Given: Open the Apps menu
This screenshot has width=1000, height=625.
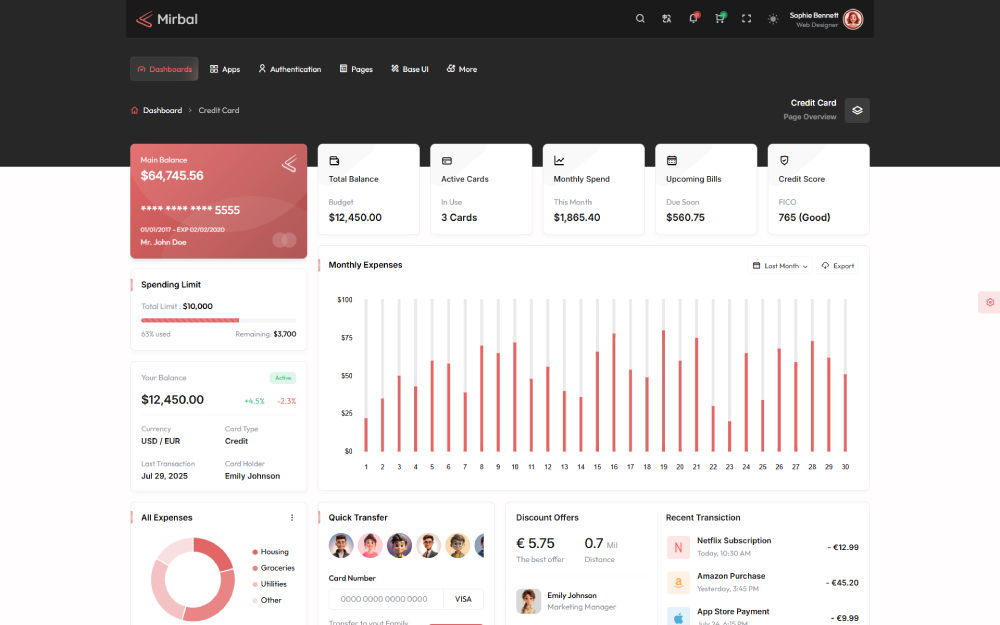Looking at the screenshot, I should 225,69.
